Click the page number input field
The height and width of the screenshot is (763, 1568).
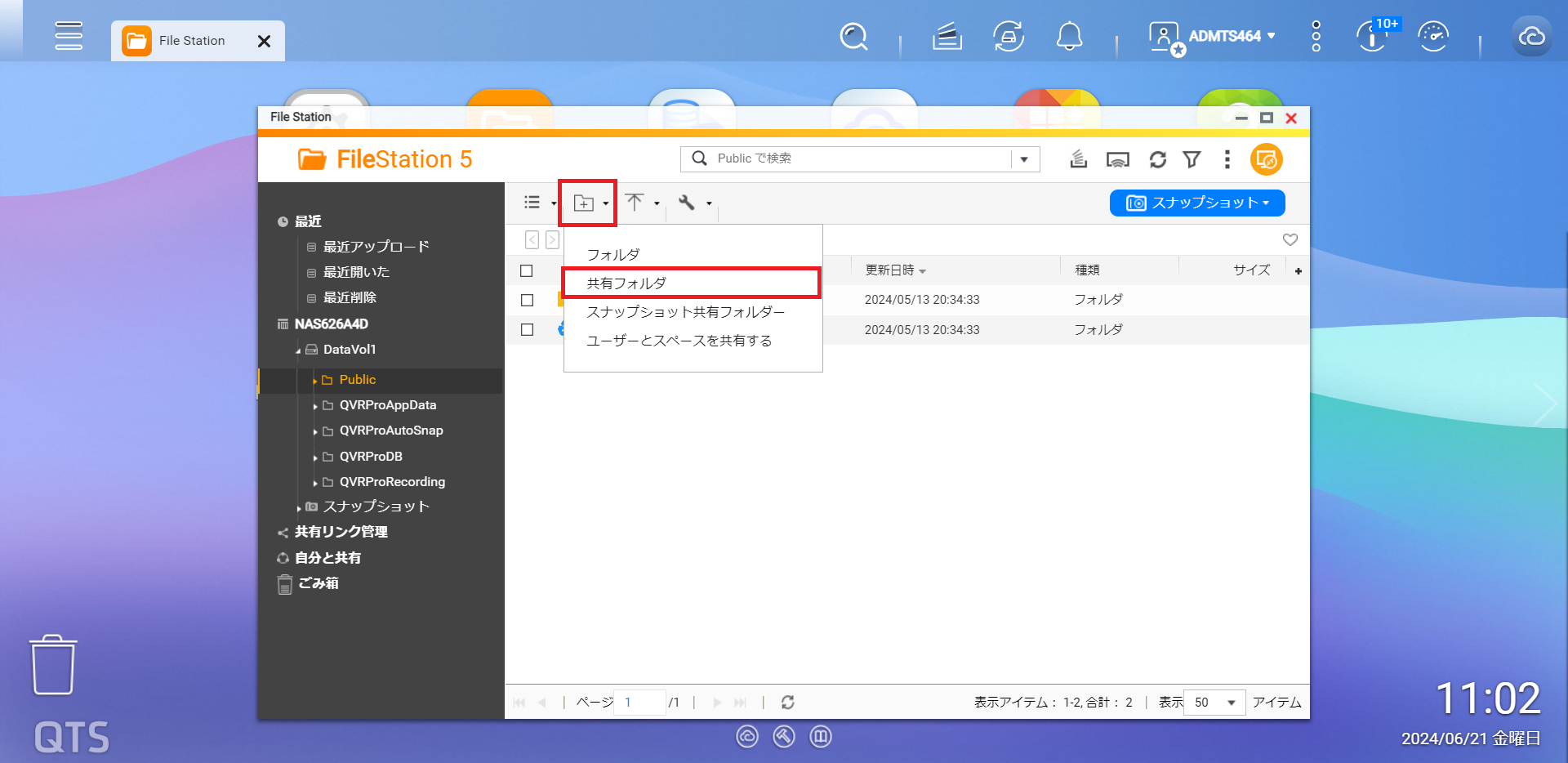pyautogui.click(x=640, y=703)
